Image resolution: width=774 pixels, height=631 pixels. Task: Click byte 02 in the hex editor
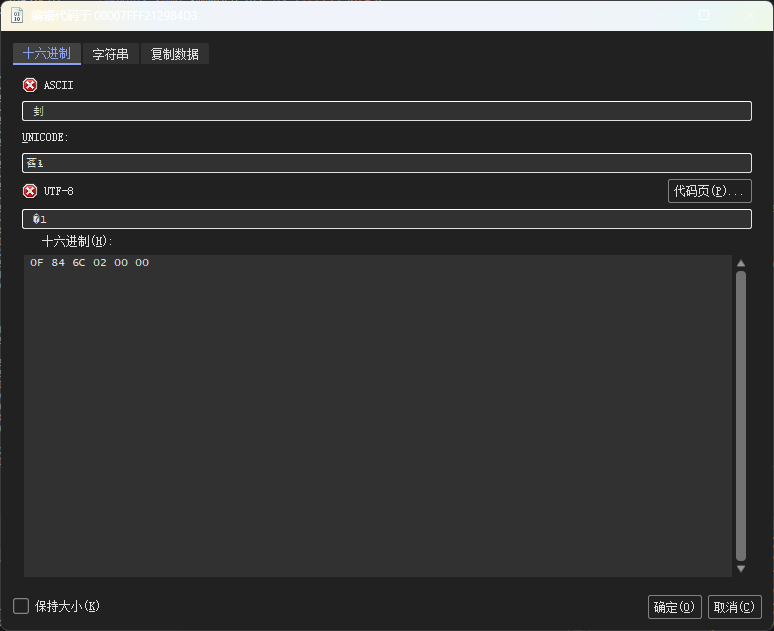(x=100, y=263)
